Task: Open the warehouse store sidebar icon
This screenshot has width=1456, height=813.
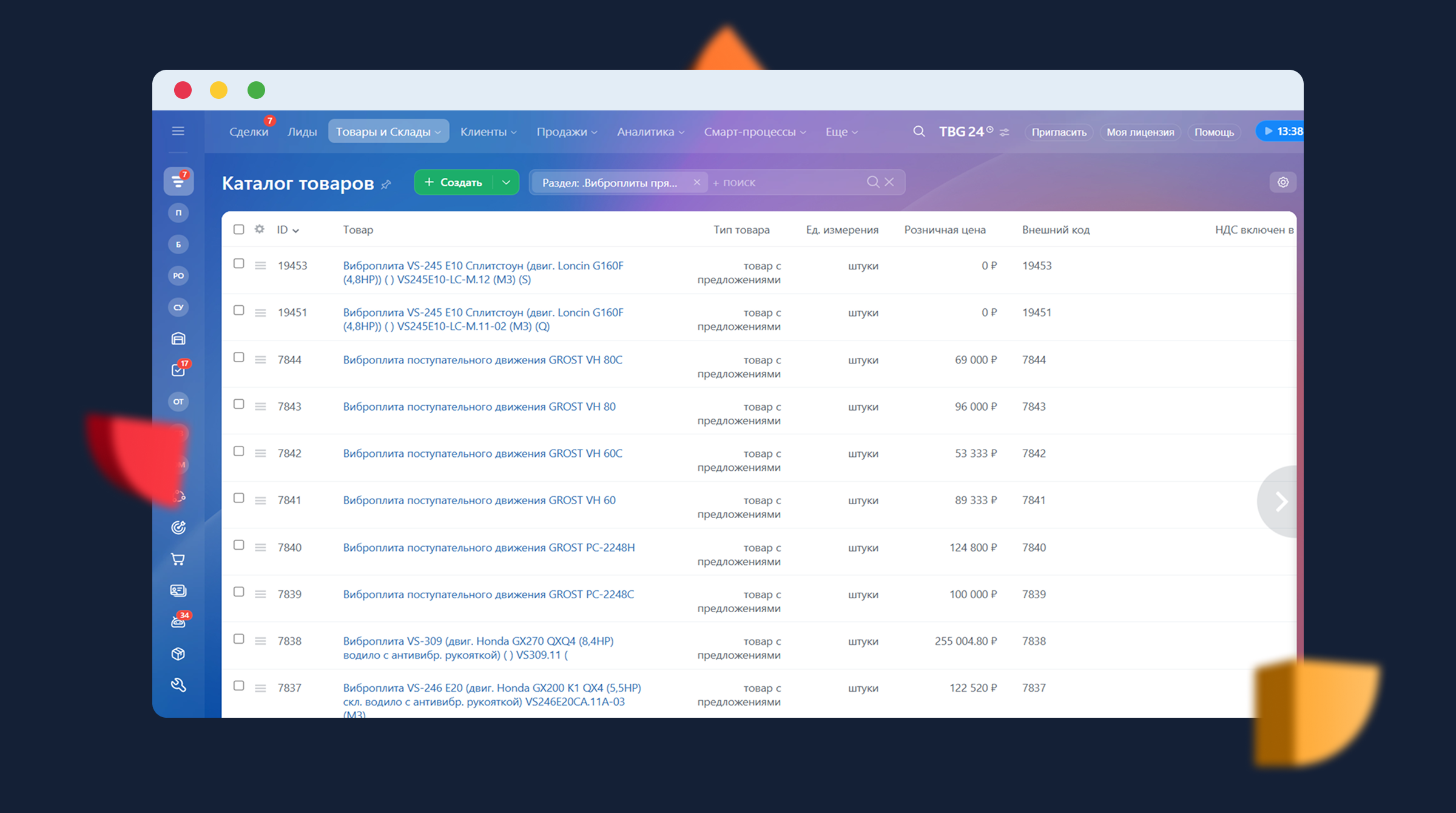Action: tap(178, 339)
